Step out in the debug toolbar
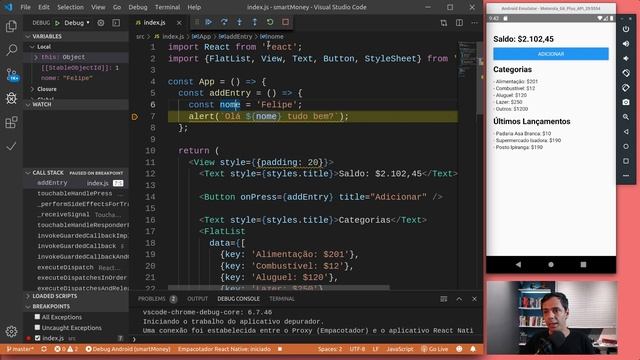Image resolution: width=640 pixels, height=360 pixels. click(x=255, y=22)
